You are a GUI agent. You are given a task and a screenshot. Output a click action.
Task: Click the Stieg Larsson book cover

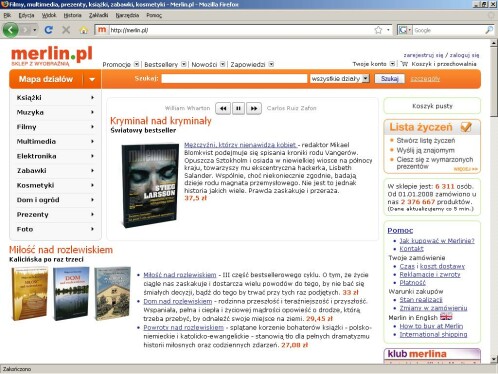pyautogui.click(x=150, y=185)
